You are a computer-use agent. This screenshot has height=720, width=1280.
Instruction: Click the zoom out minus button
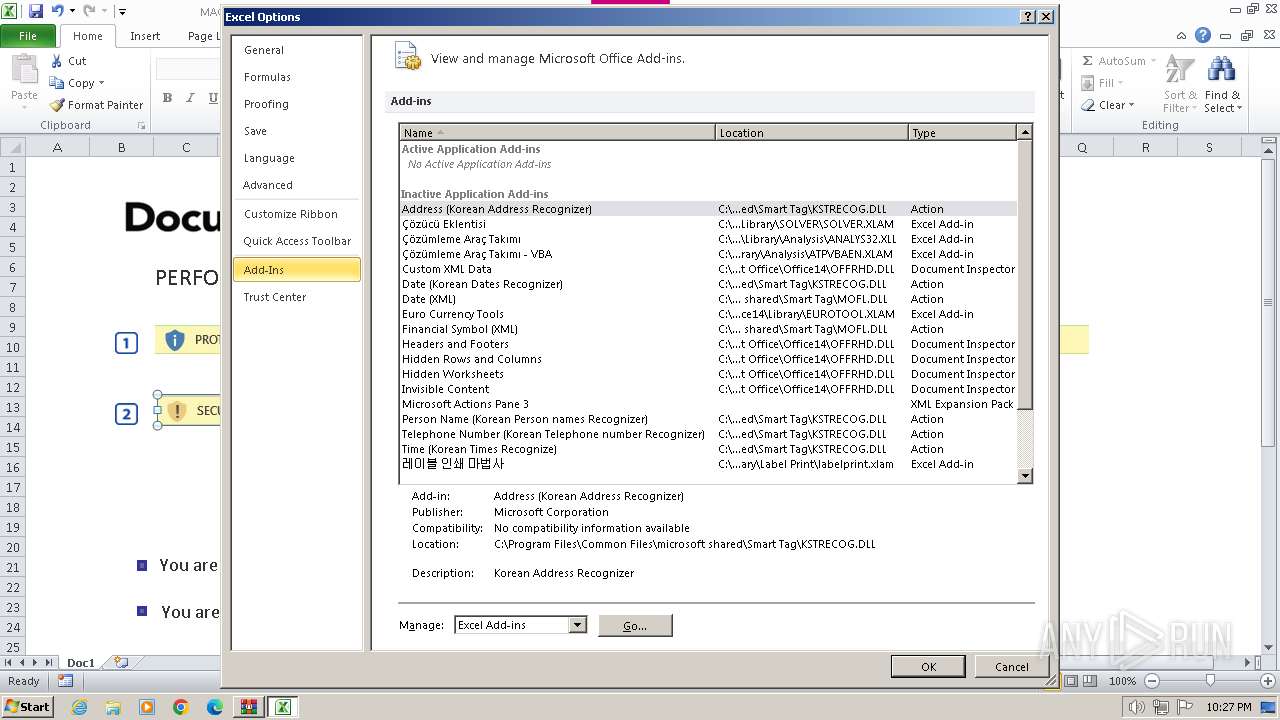[x=1152, y=681]
